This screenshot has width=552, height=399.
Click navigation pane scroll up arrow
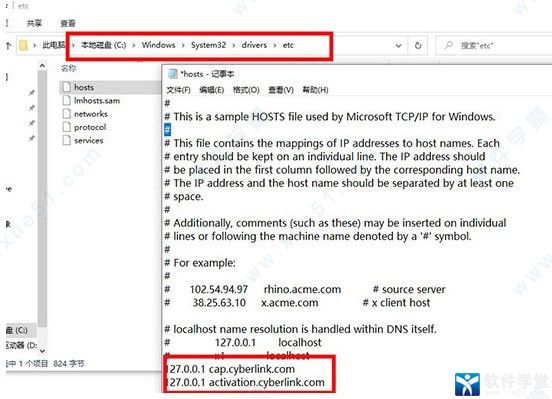tap(42, 66)
